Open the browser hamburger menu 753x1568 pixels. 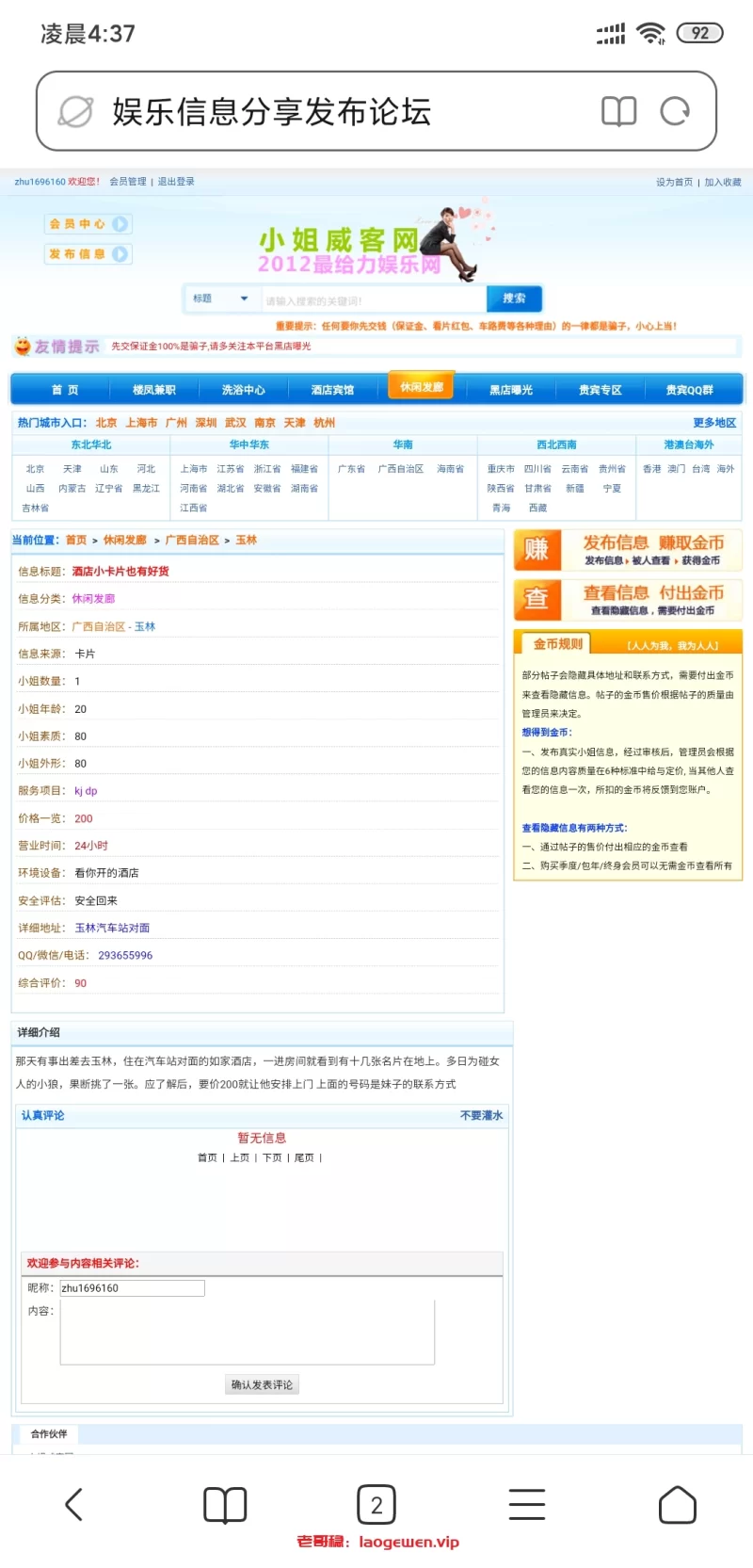pos(527,1504)
